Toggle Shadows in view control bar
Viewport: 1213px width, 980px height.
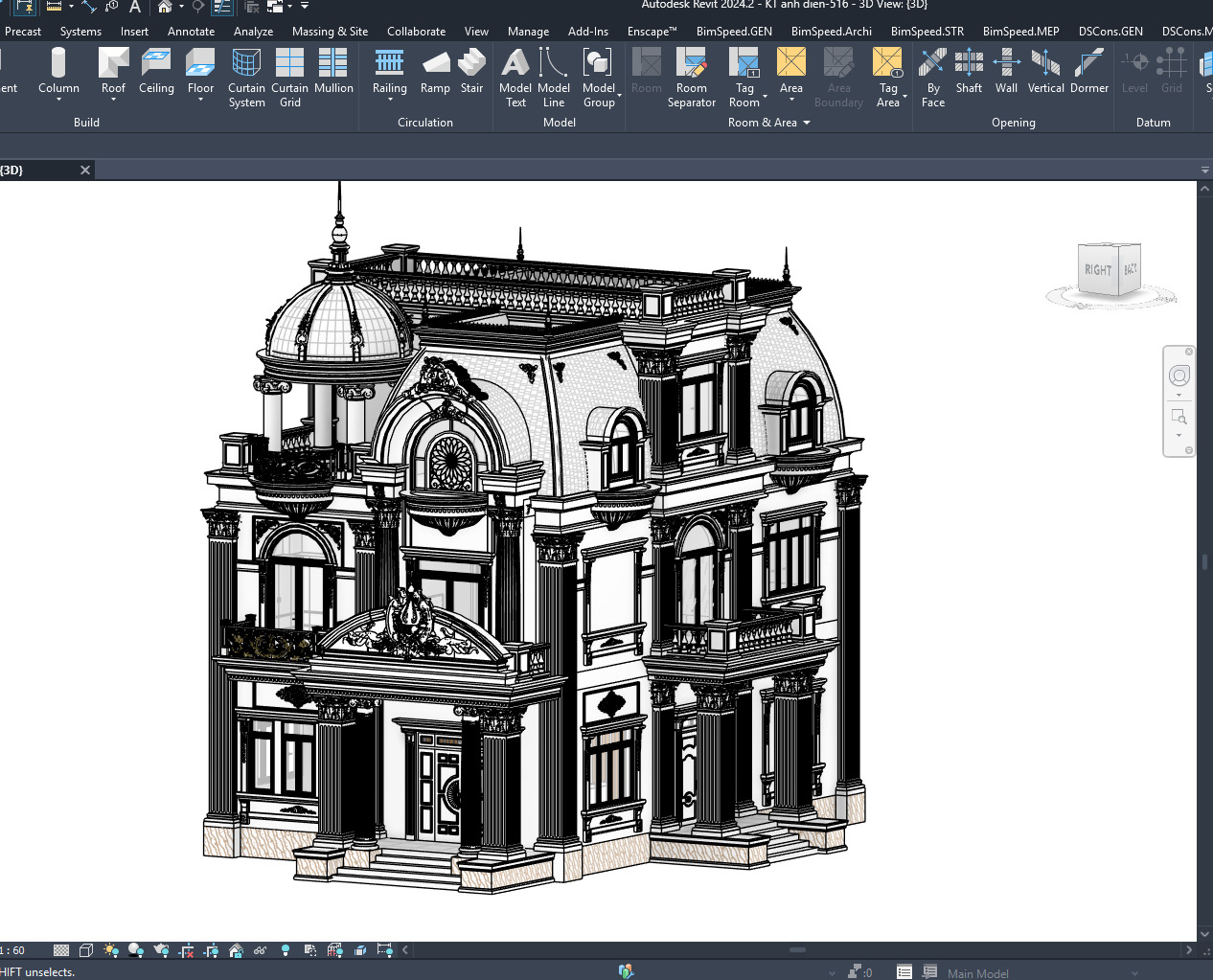click(136, 950)
